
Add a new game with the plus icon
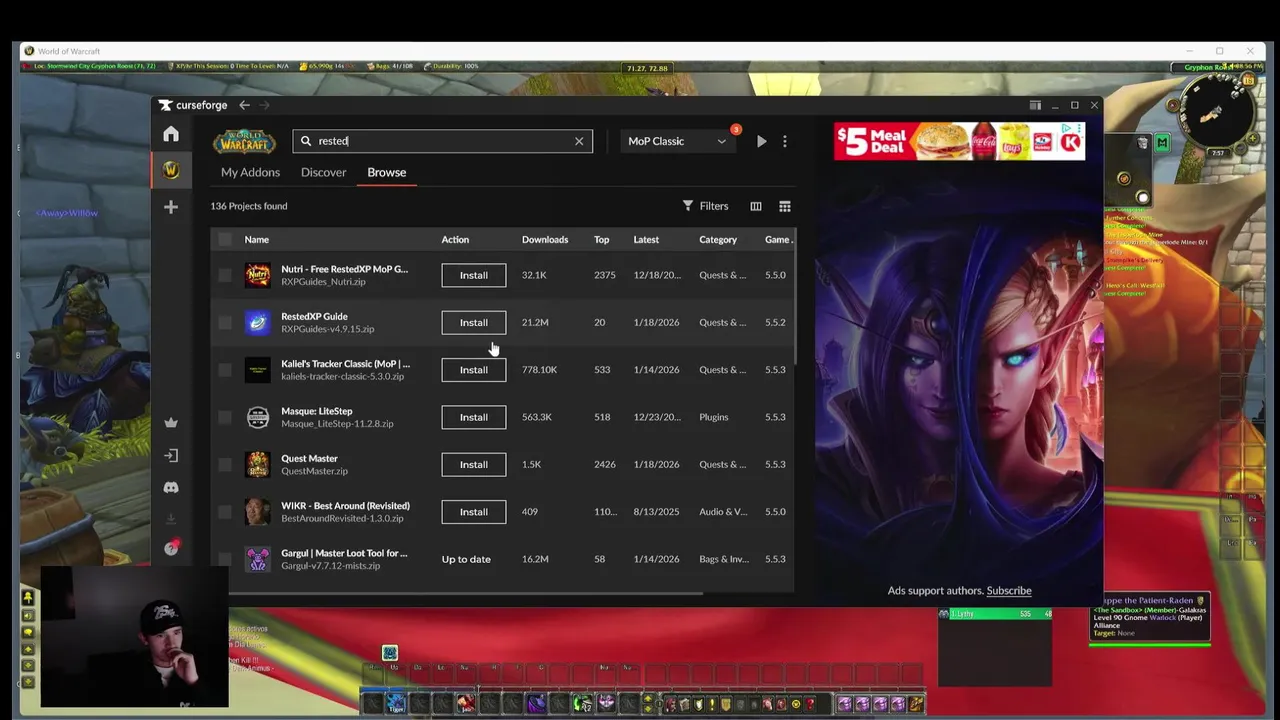(171, 207)
